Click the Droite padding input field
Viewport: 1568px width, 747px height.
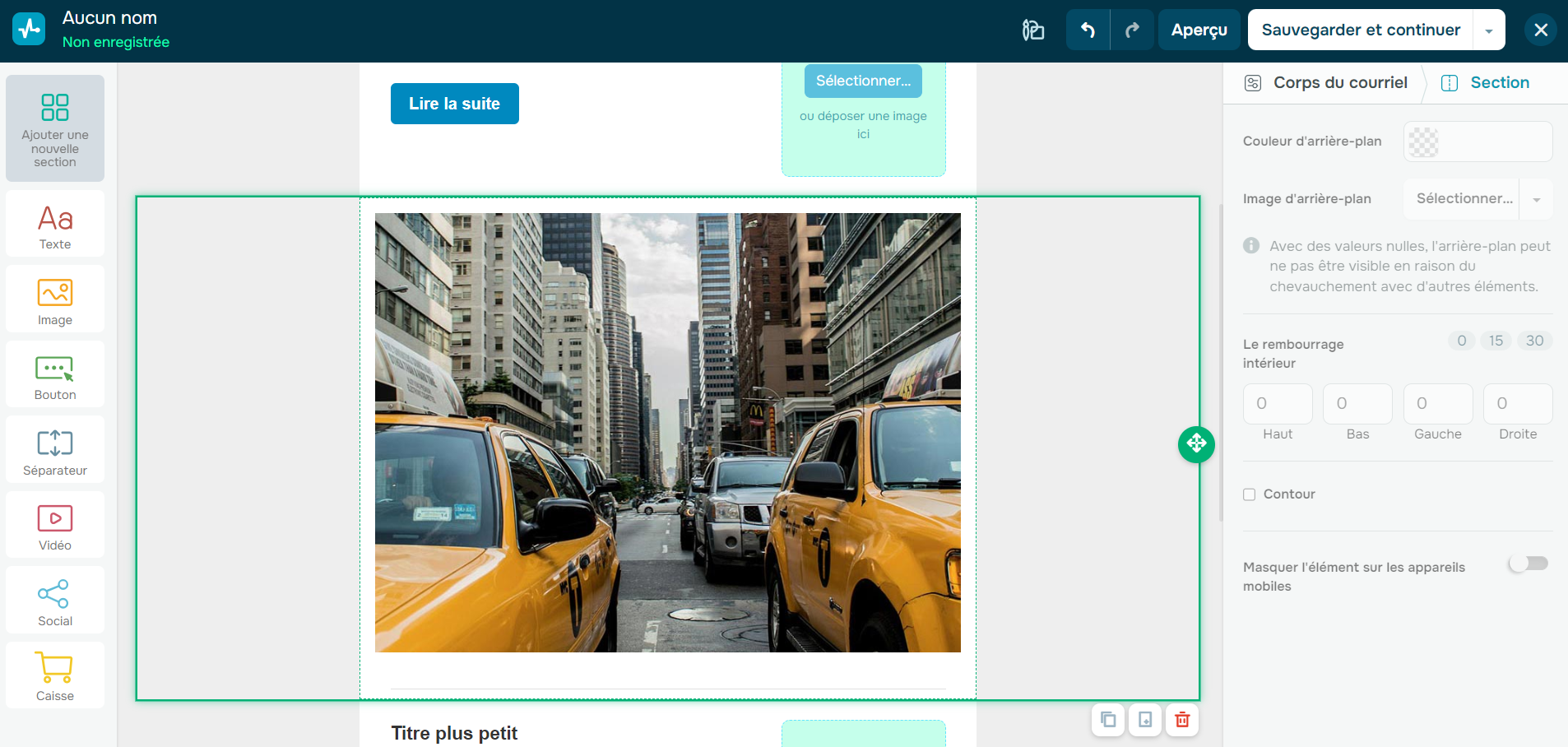[x=1518, y=404]
